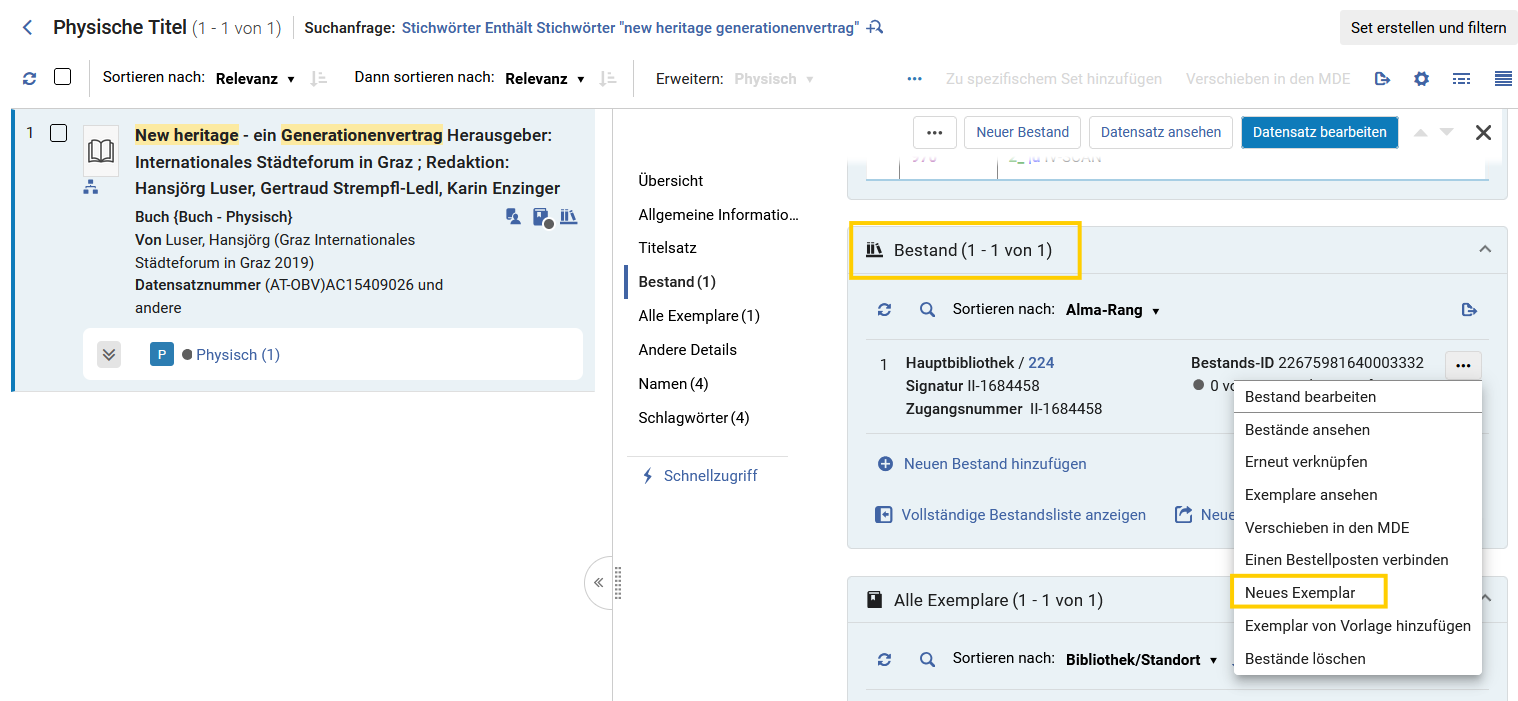This screenshot has width=1518, height=701.
Task: Refresh the title results list
Action: tap(29, 78)
